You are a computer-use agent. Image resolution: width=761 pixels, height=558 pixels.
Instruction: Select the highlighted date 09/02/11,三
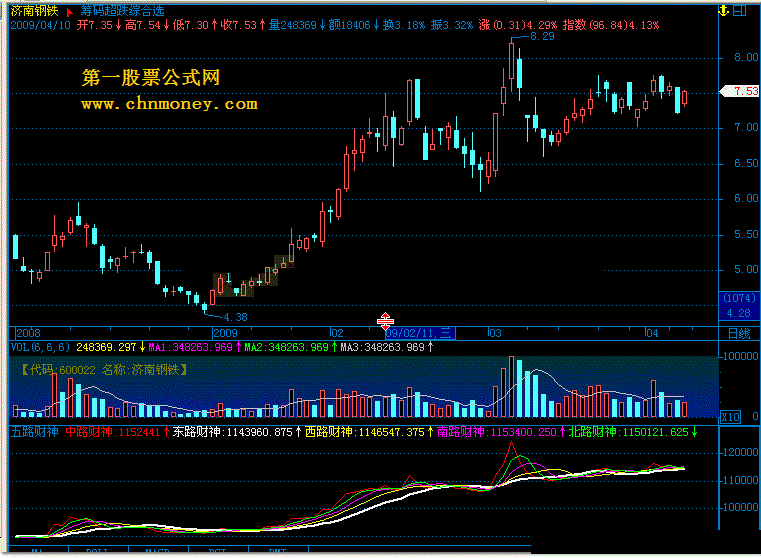click(x=420, y=333)
